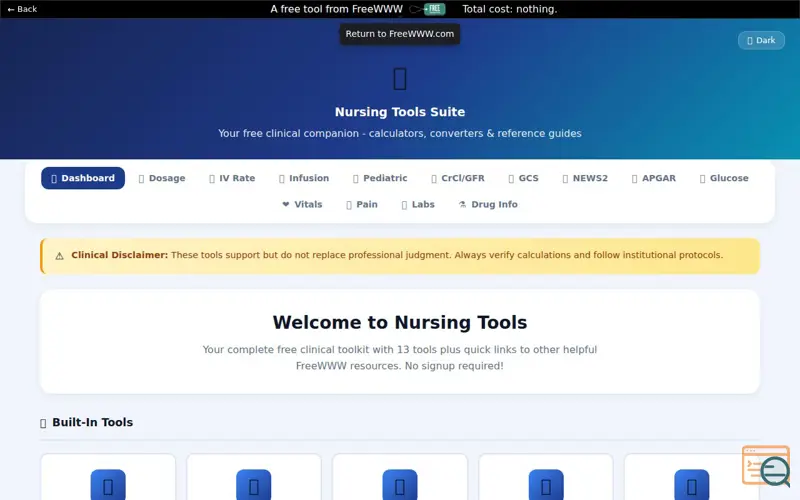Switch to the Dosage tab
This screenshot has height=500, width=800.
162,178
